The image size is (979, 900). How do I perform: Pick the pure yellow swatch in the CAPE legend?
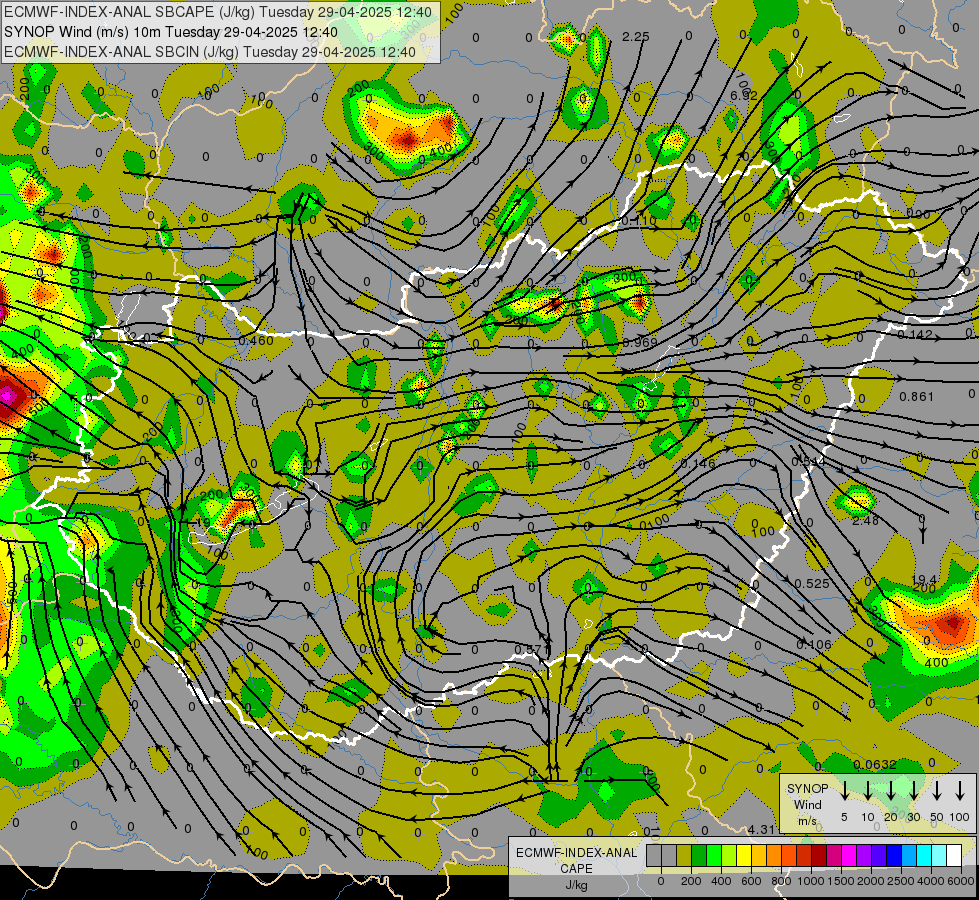pos(744,855)
